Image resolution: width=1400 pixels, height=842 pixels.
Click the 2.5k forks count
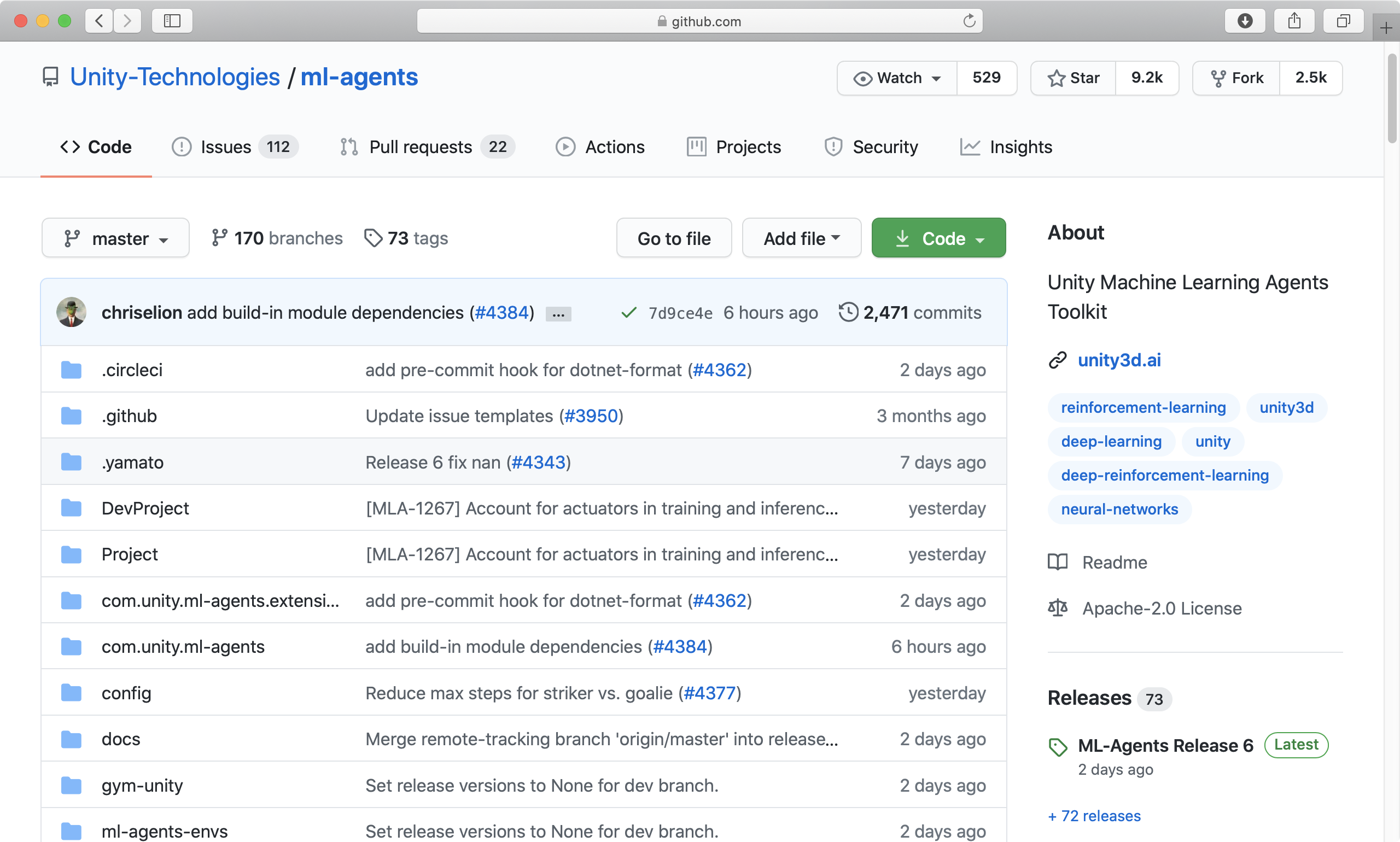tap(1311, 78)
